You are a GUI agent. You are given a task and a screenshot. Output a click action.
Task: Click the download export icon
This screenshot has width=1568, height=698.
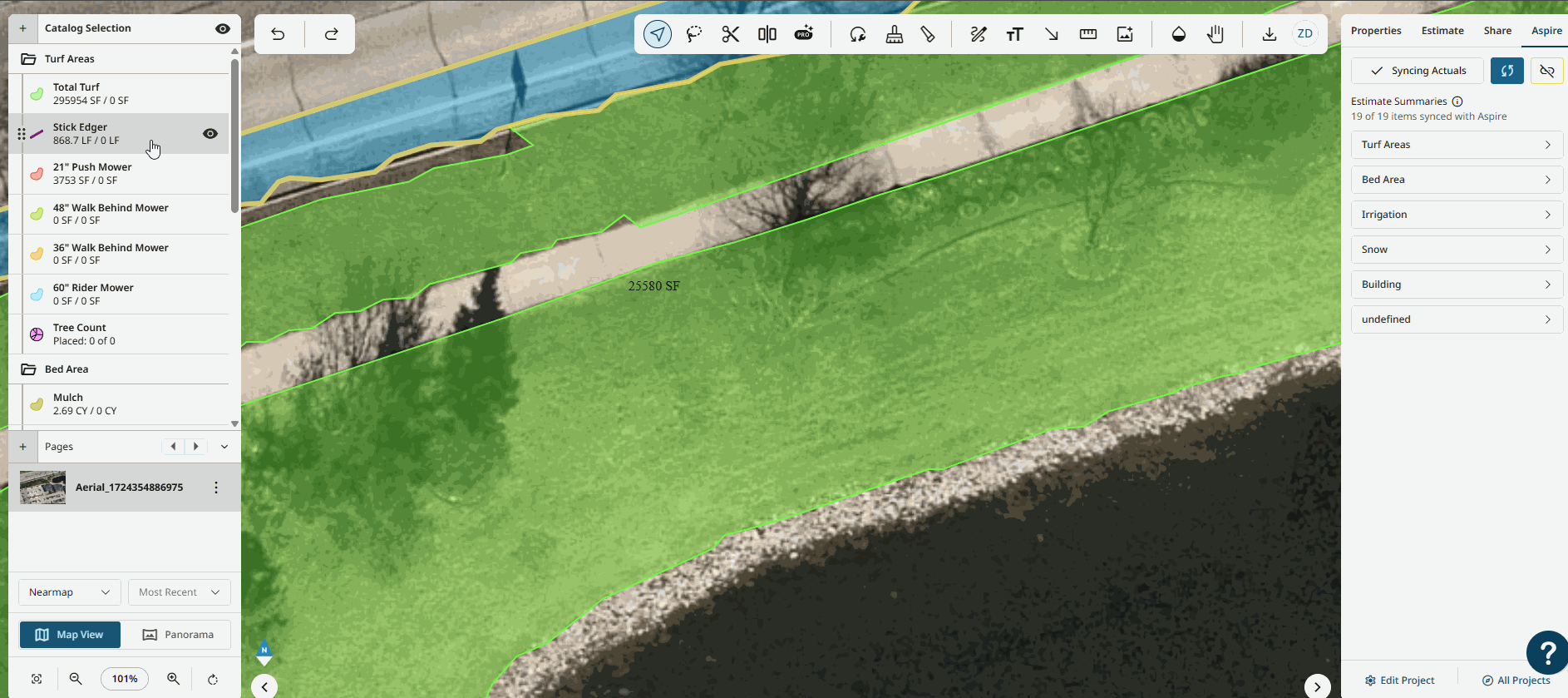click(1270, 34)
